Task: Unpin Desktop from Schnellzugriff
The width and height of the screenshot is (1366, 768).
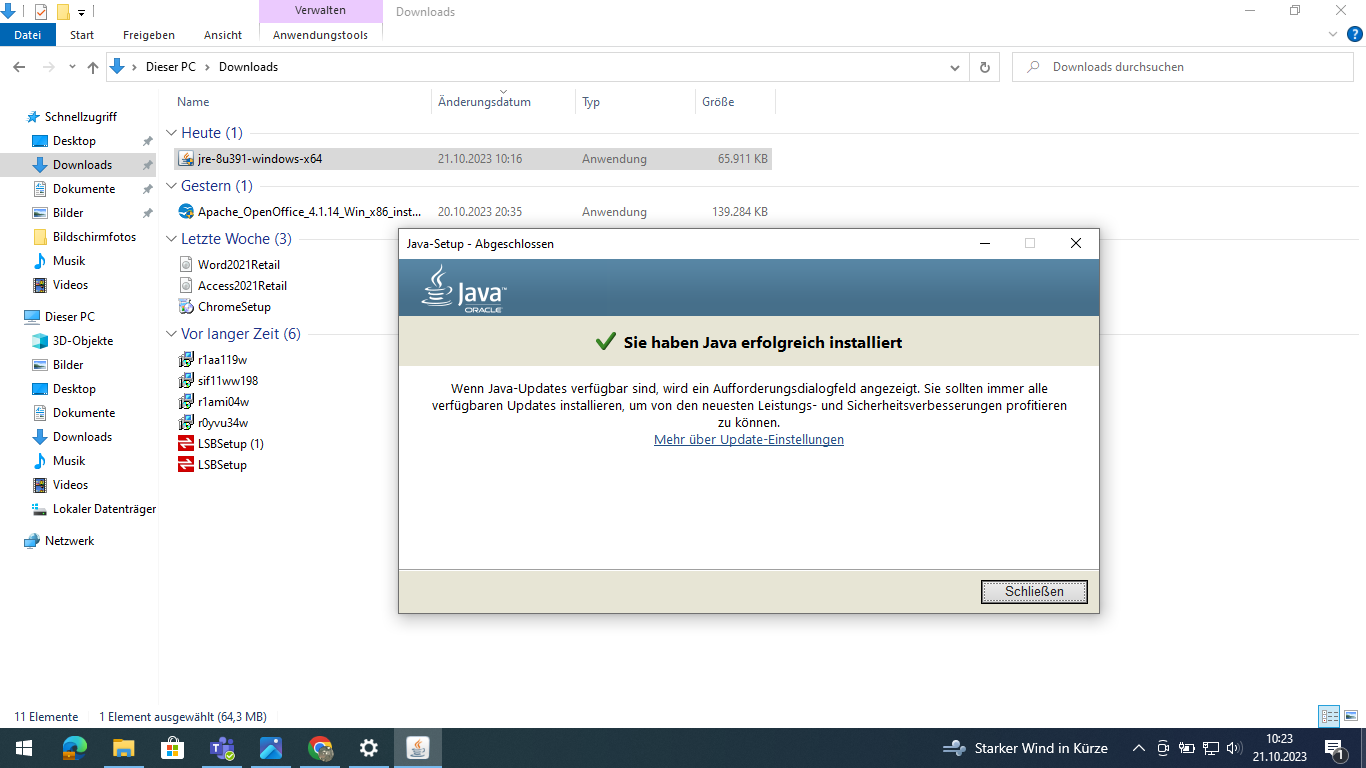Action: [148, 140]
